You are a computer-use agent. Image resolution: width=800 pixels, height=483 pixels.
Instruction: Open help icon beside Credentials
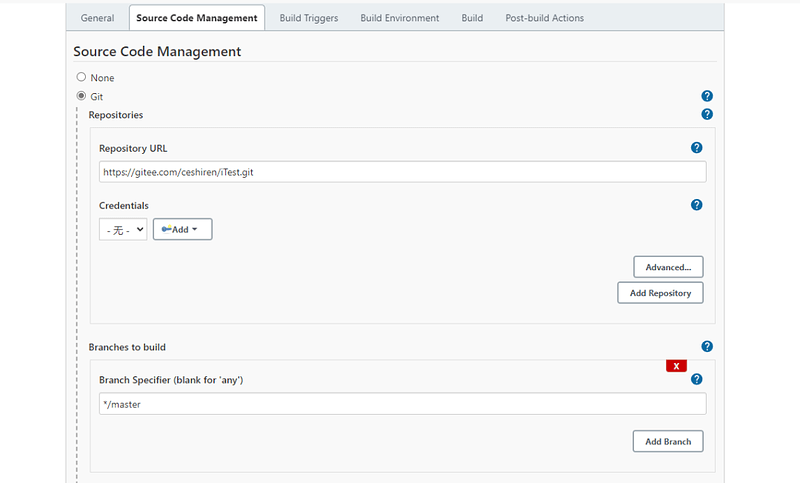point(697,205)
